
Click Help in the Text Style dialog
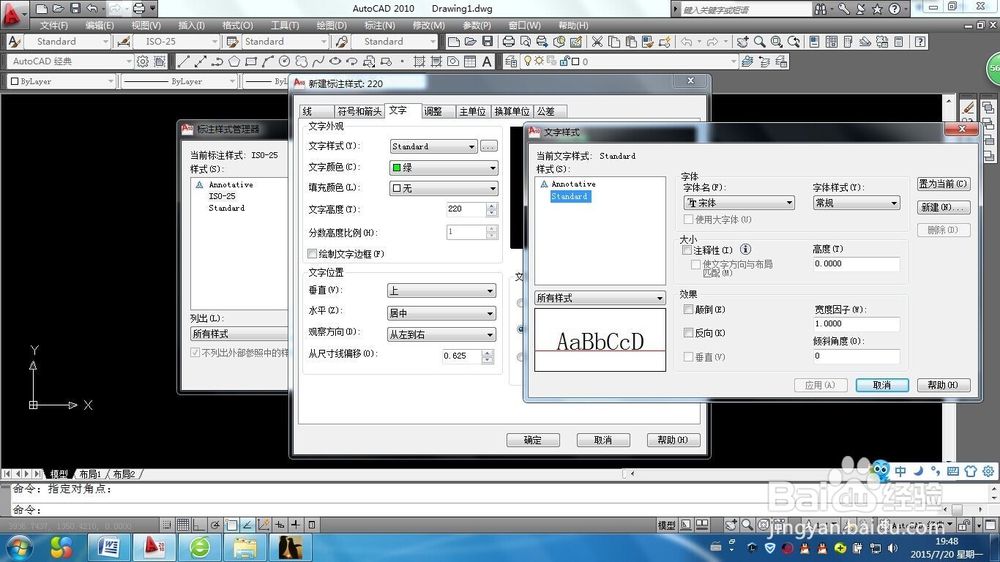(x=943, y=385)
